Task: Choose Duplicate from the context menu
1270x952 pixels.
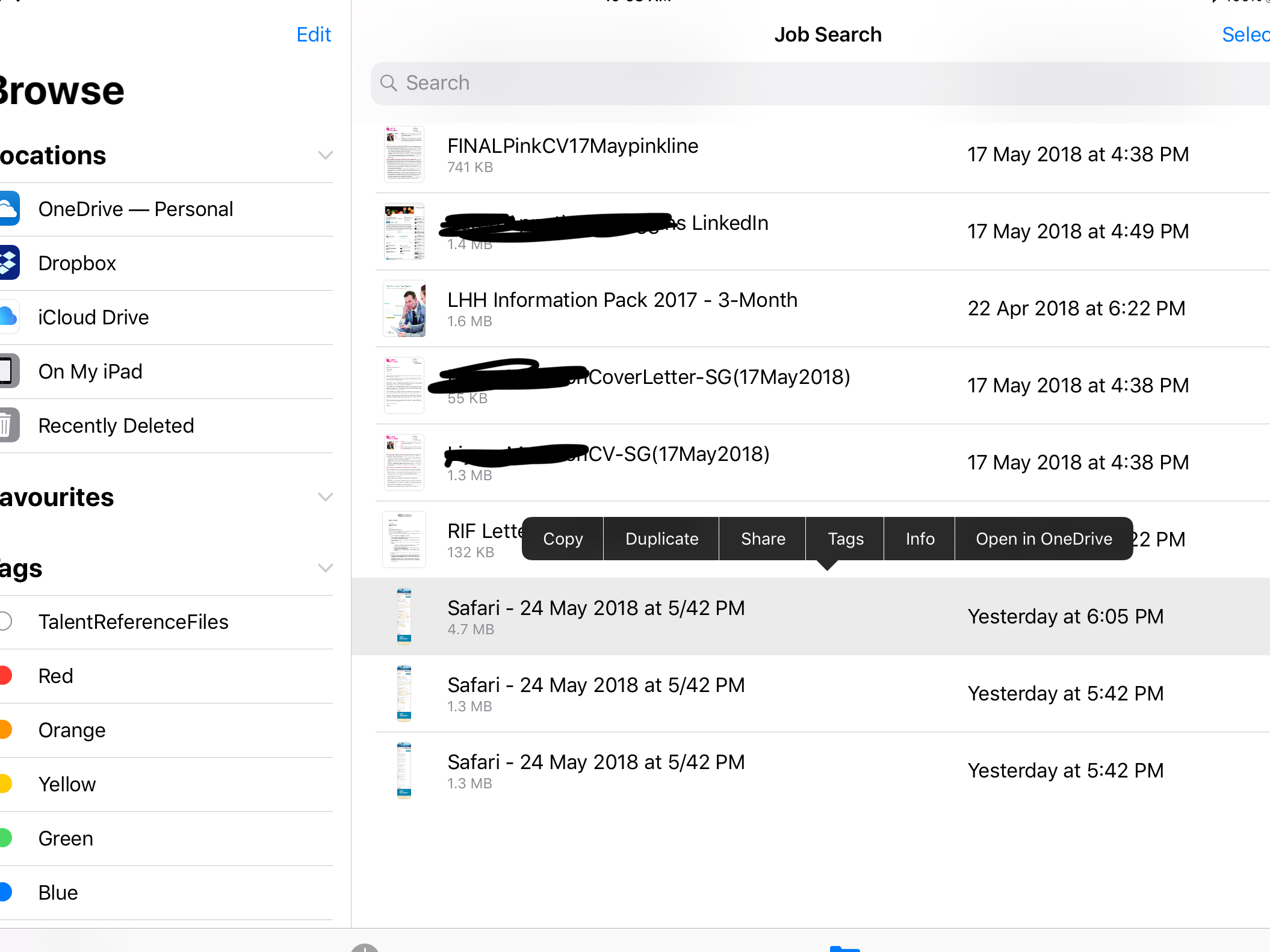Action: (661, 539)
